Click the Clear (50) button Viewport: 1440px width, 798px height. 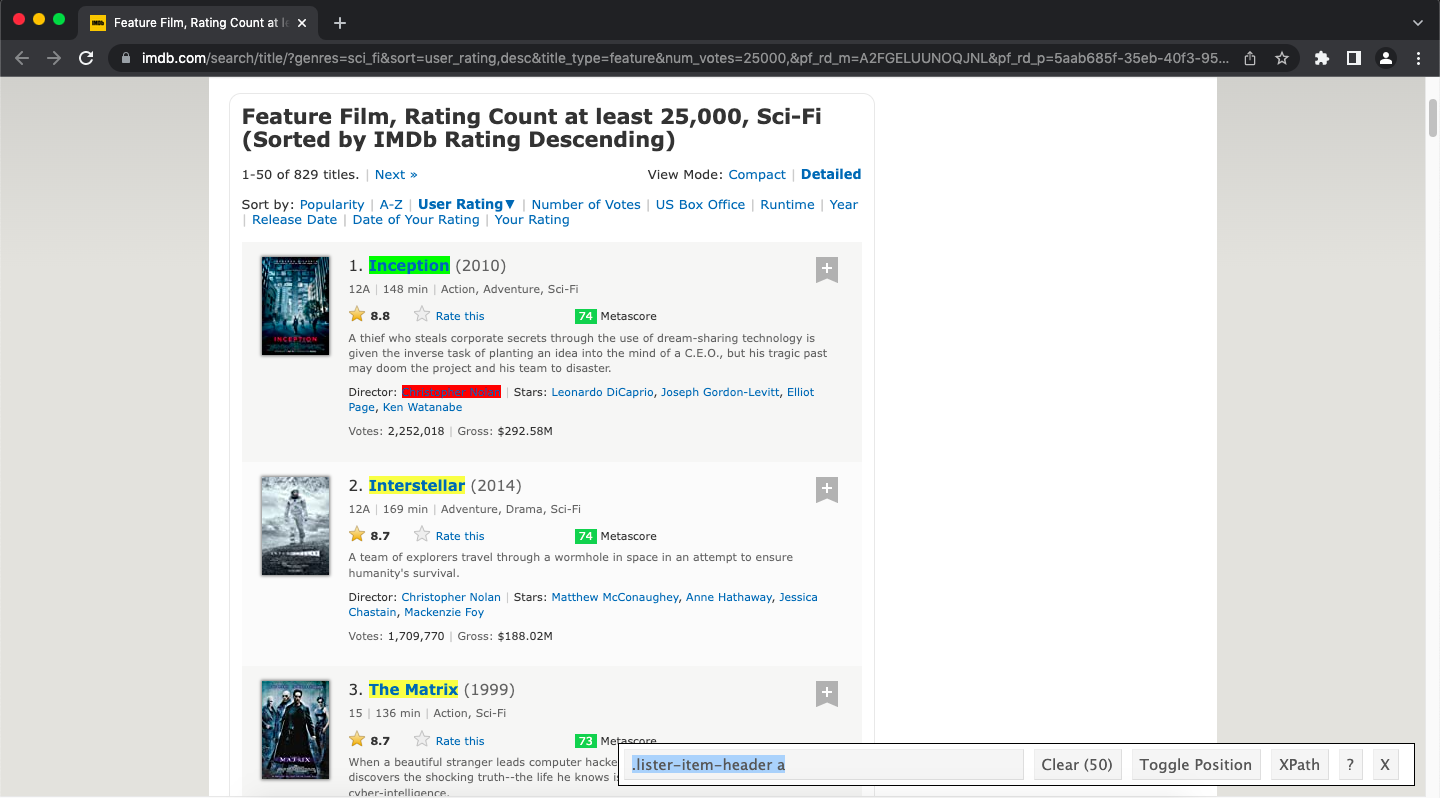pyautogui.click(x=1077, y=765)
